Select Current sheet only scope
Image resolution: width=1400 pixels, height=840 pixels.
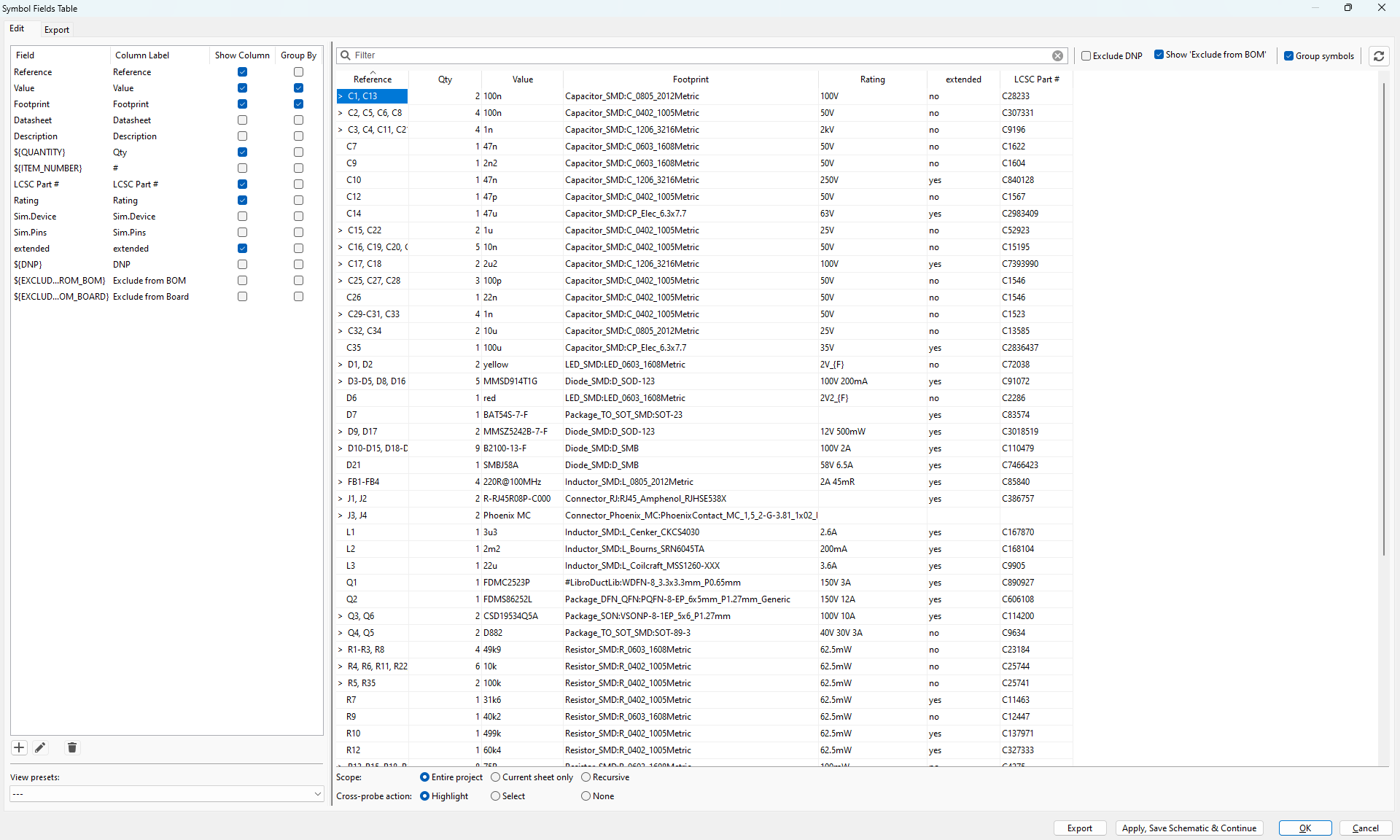[x=495, y=777]
